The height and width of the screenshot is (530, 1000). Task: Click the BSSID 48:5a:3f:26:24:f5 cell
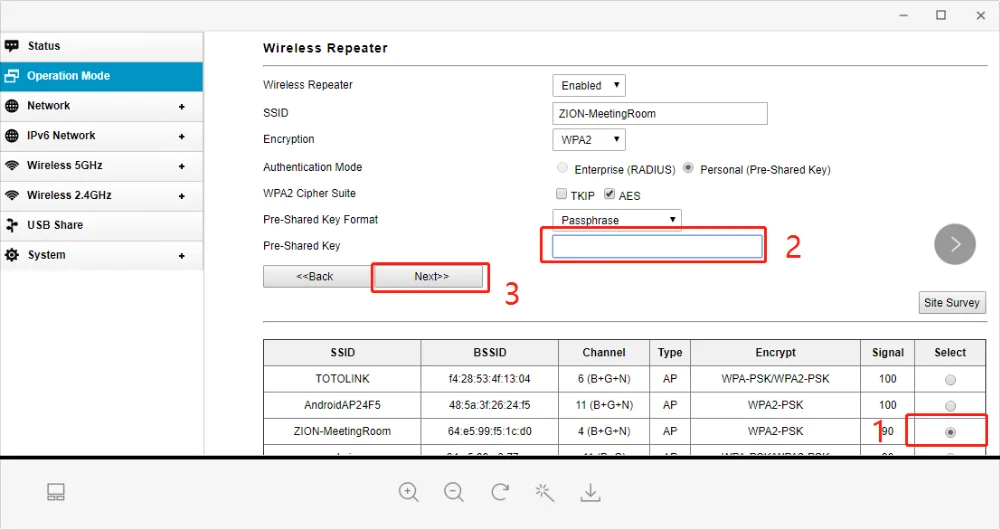pos(489,405)
